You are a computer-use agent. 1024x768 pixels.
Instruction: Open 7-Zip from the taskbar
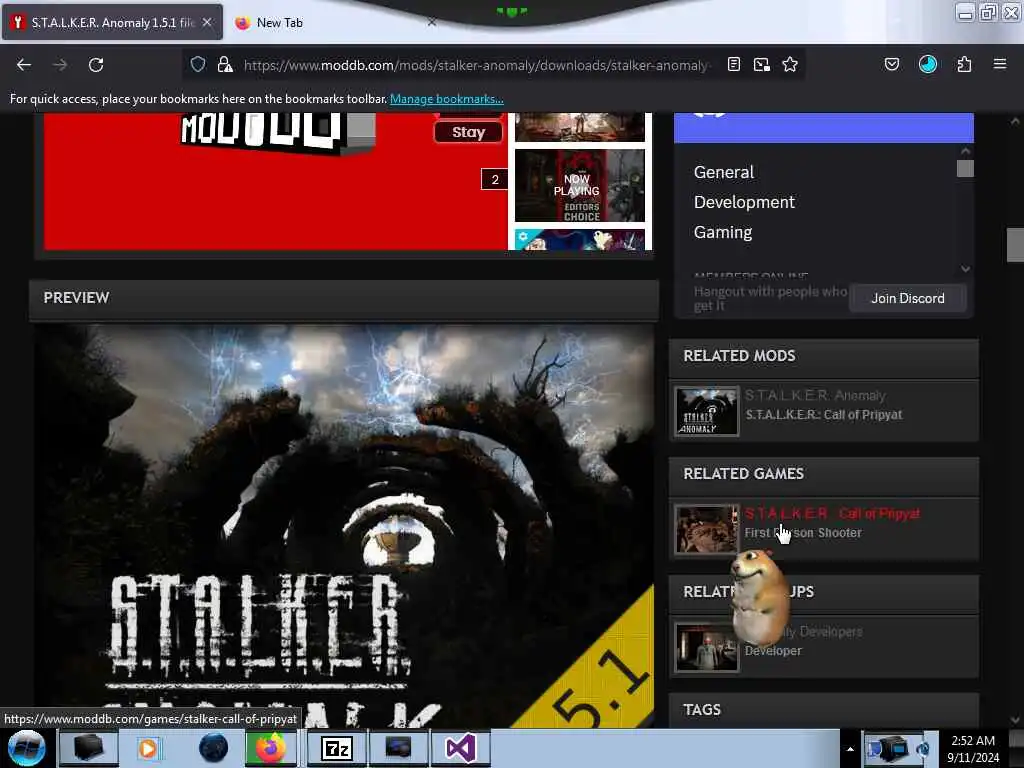coord(337,748)
